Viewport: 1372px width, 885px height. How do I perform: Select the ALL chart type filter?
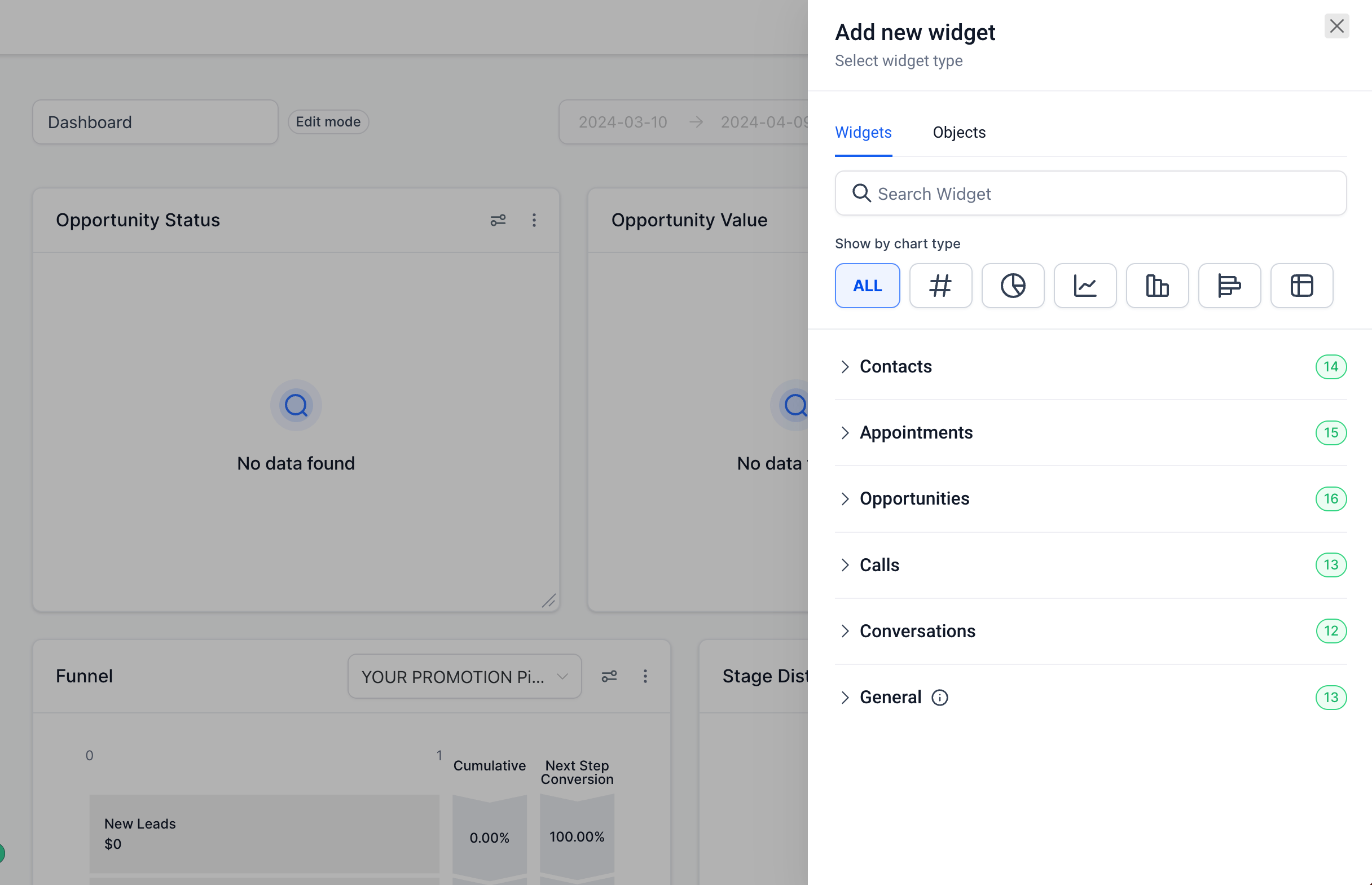click(867, 286)
